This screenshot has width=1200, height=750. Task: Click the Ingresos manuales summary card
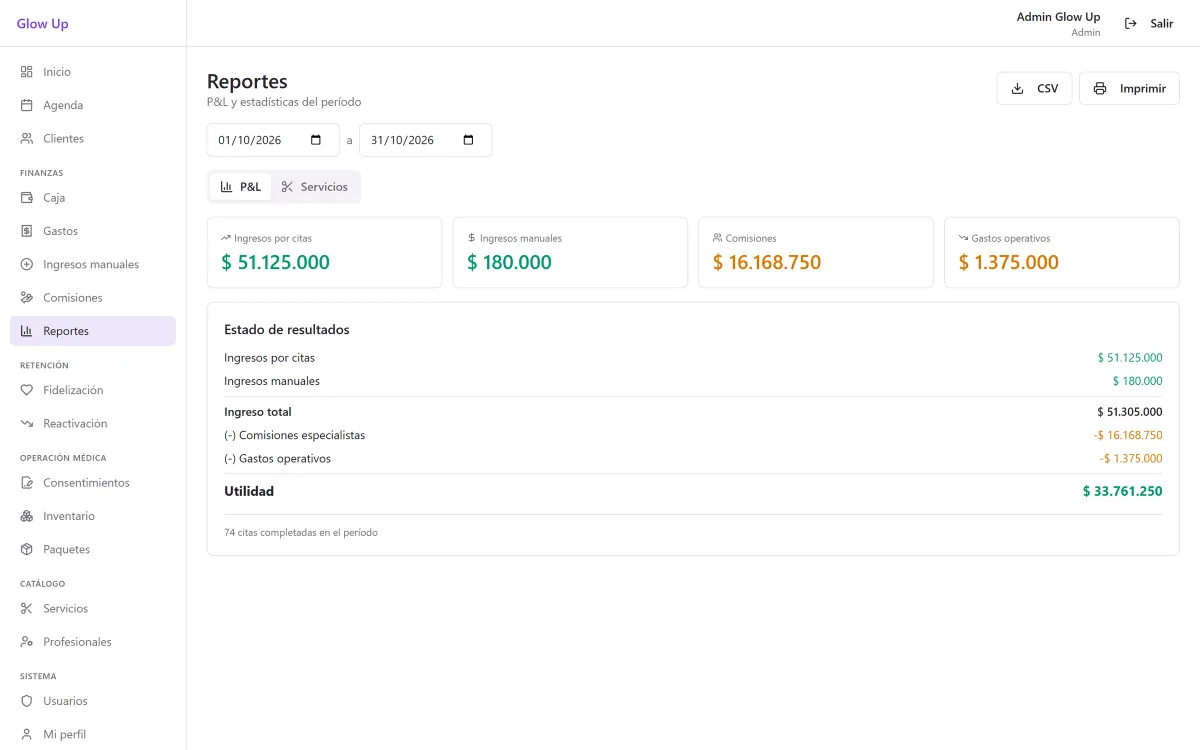570,253
